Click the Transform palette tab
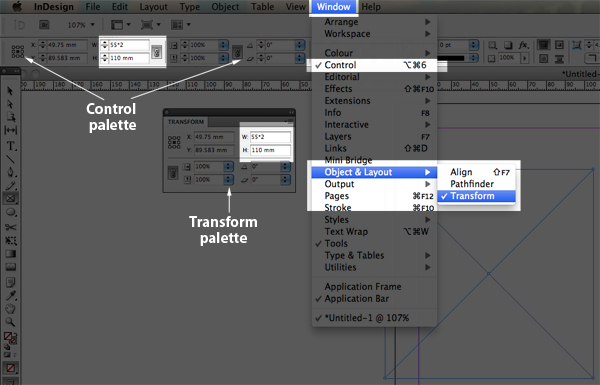 pos(186,122)
